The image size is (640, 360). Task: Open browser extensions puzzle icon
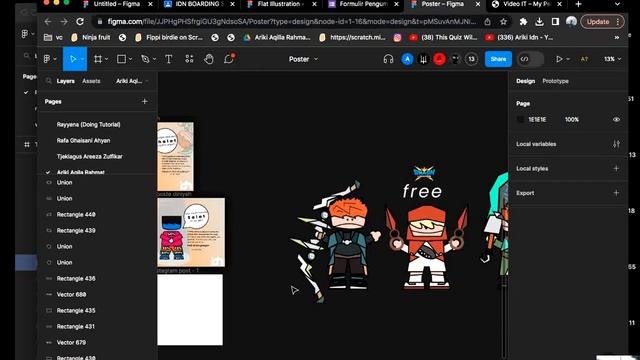523,22
